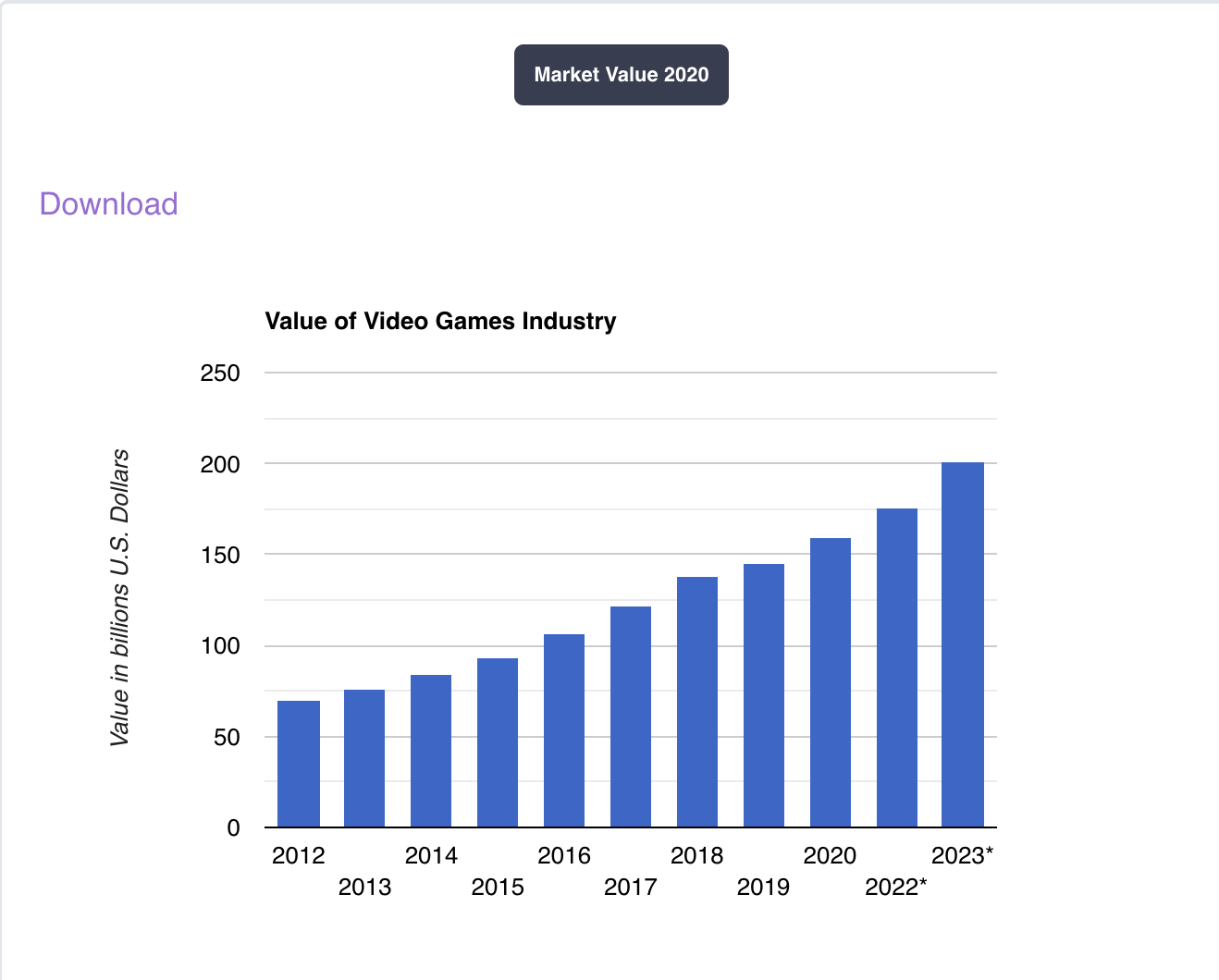Click the 2017 x-axis label
Screen dimensions: 1219x980
[630, 888]
